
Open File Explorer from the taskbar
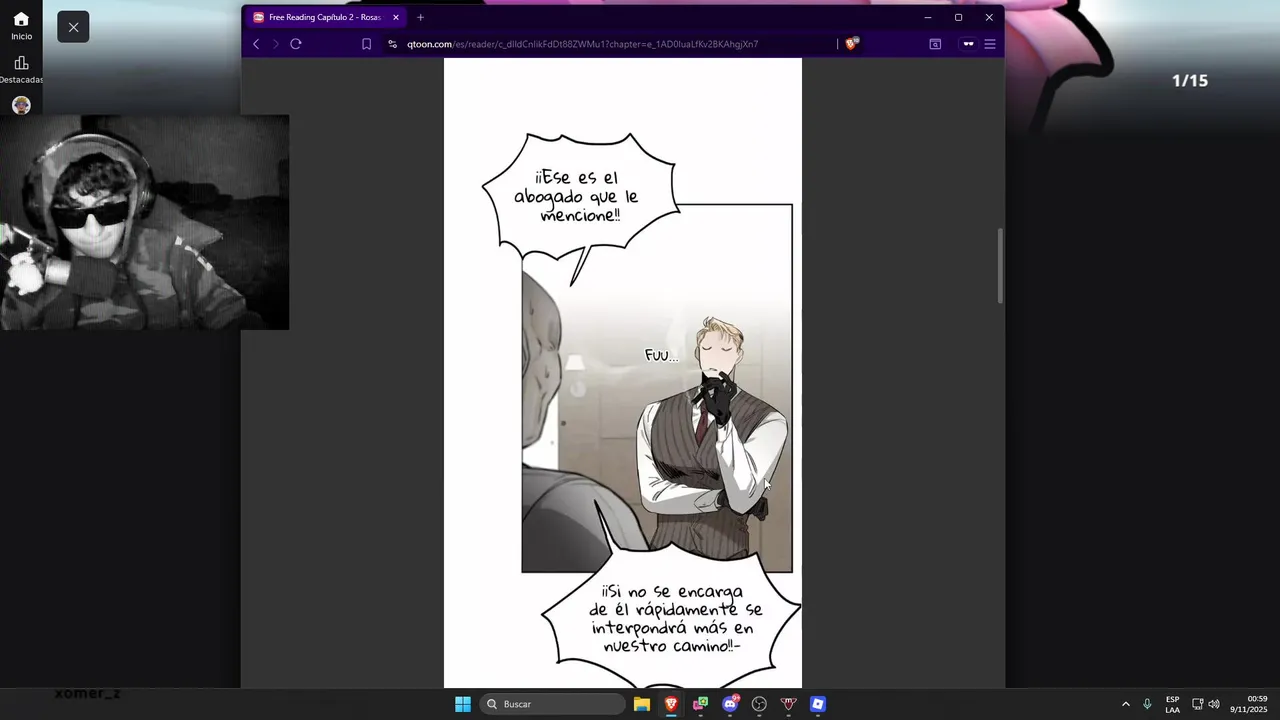tap(642, 704)
